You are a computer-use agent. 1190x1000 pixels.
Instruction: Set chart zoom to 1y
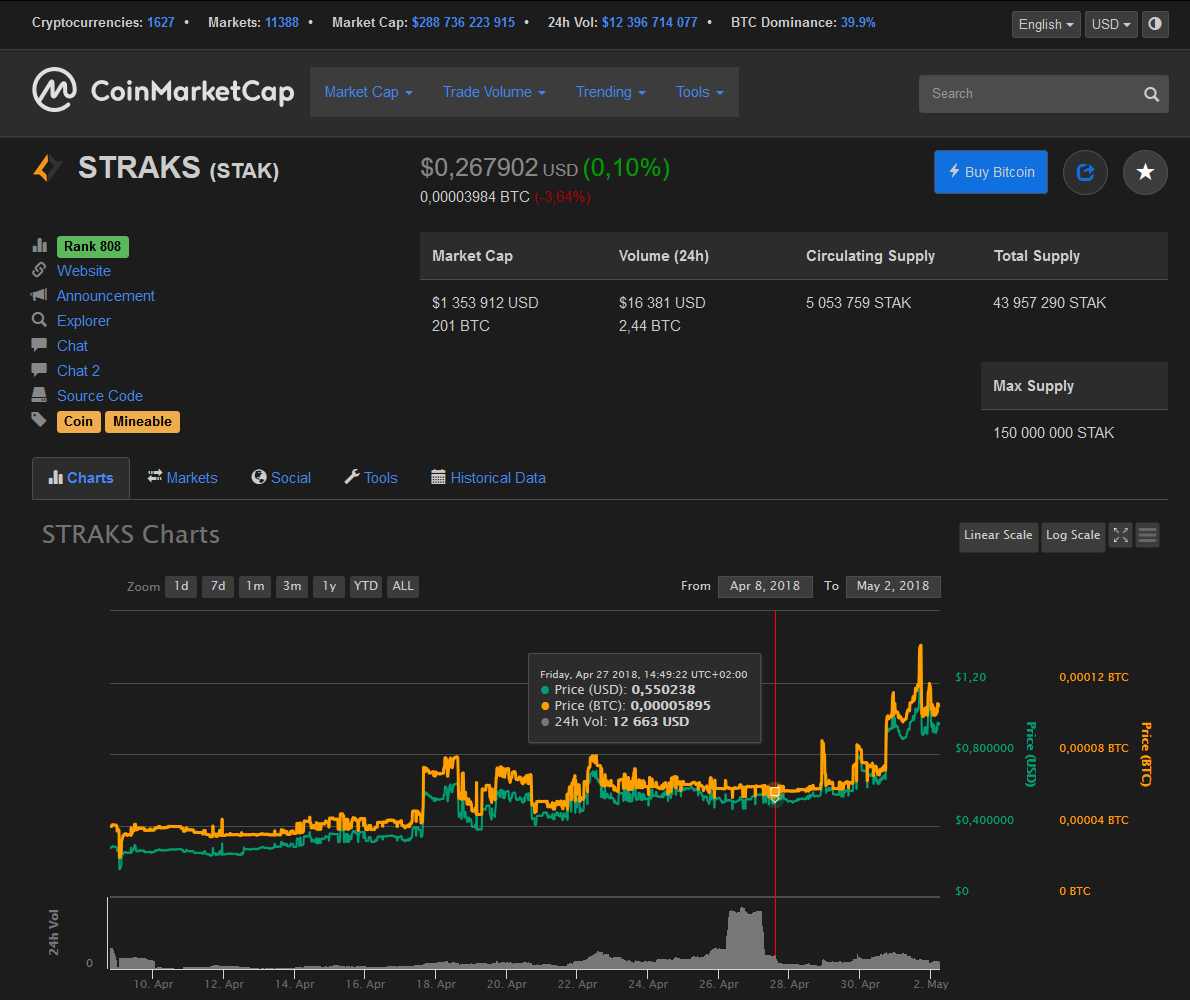click(x=329, y=586)
